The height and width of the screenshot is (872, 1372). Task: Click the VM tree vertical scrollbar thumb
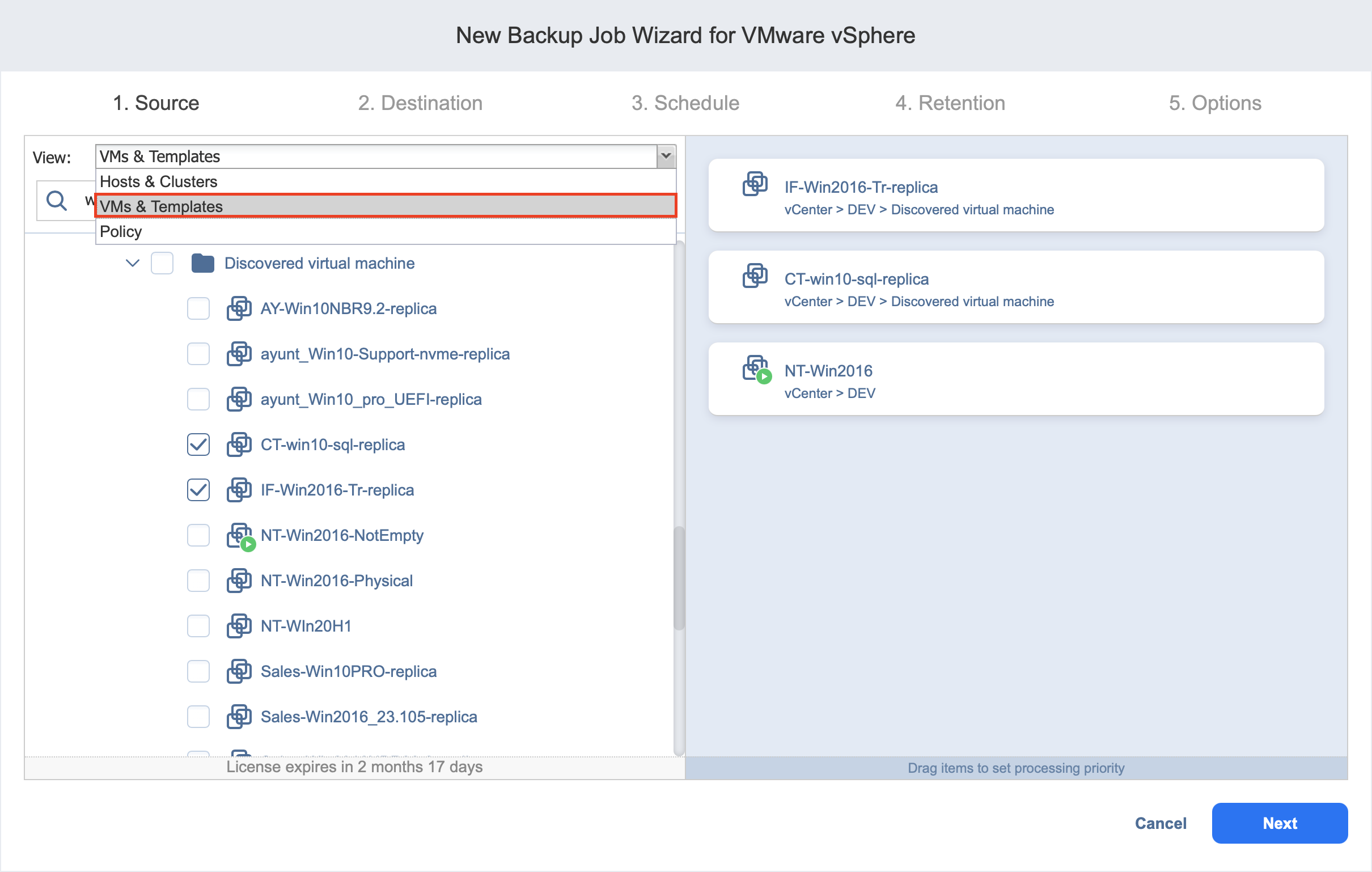[678, 578]
